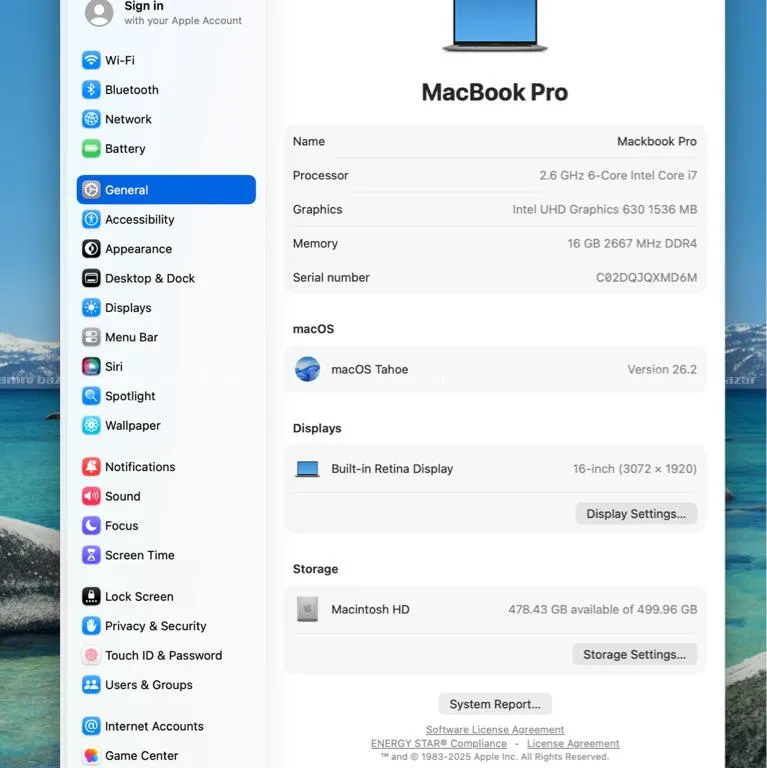This screenshot has height=768, width=767.
Task: Click the Display Settings... button
Action: pyautogui.click(x=636, y=514)
